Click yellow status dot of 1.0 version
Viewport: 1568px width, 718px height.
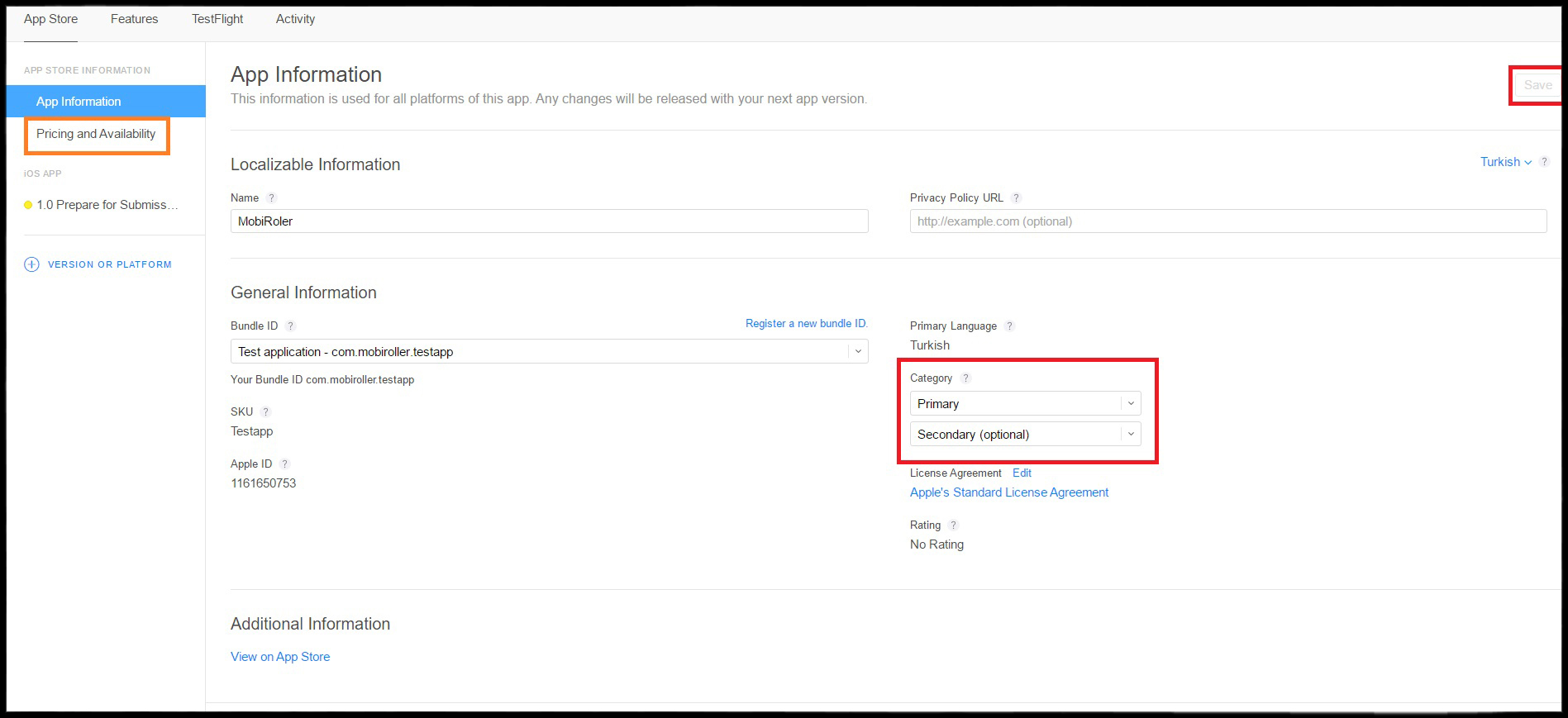28,205
